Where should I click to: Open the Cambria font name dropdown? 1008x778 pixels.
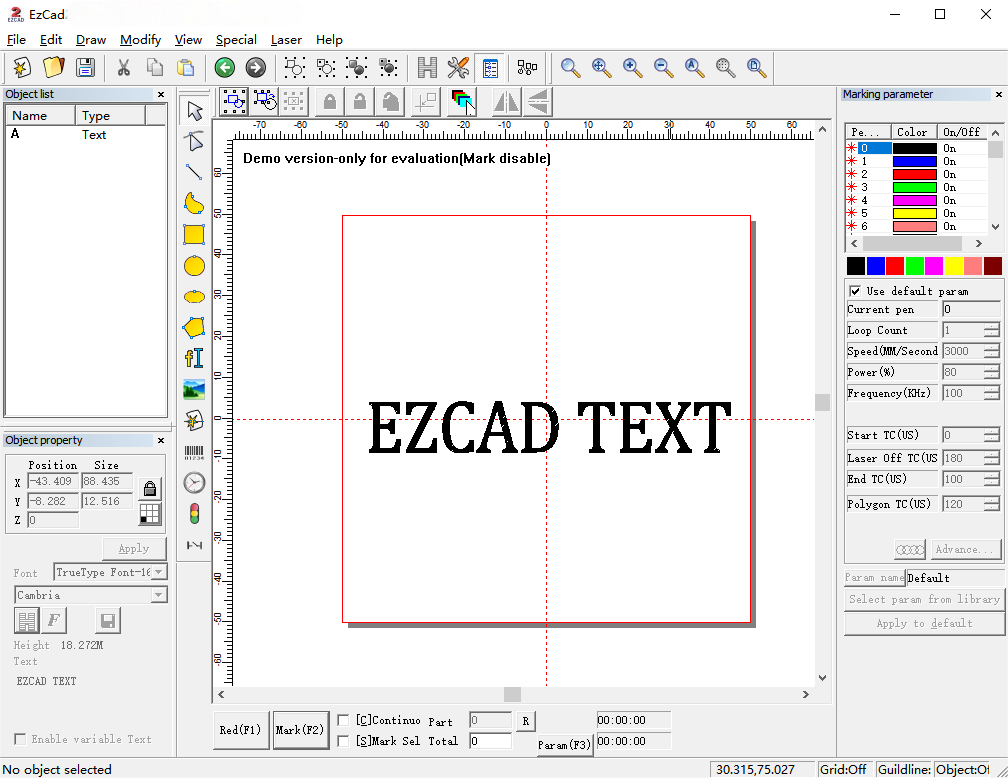tap(158, 595)
